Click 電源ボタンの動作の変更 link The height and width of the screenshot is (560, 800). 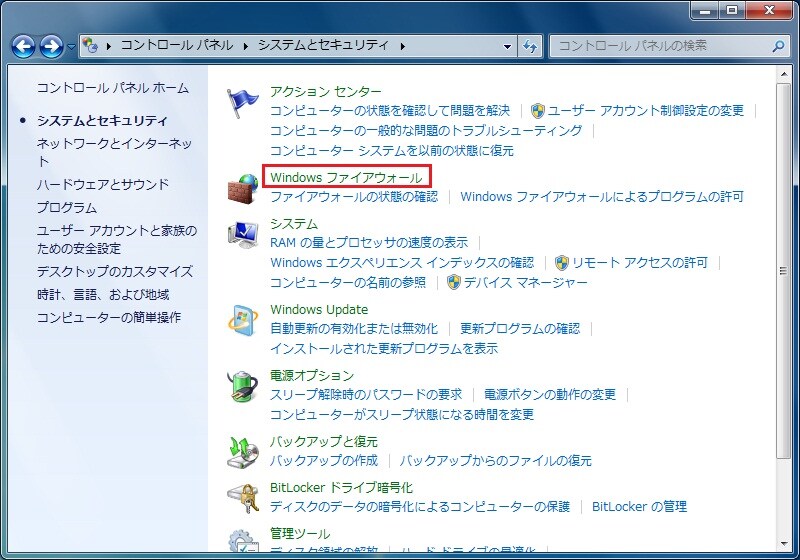click(x=550, y=394)
